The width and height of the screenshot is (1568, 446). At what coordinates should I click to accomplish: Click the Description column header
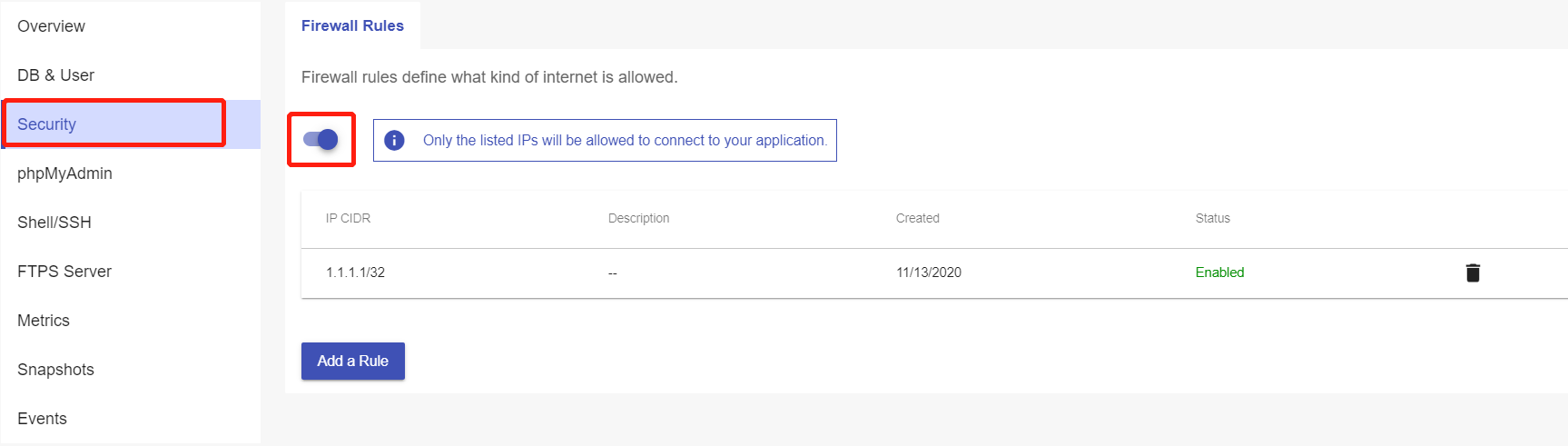638,218
